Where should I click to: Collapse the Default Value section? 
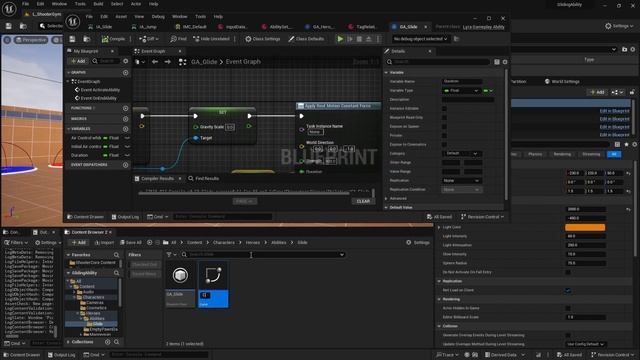(x=387, y=207)
